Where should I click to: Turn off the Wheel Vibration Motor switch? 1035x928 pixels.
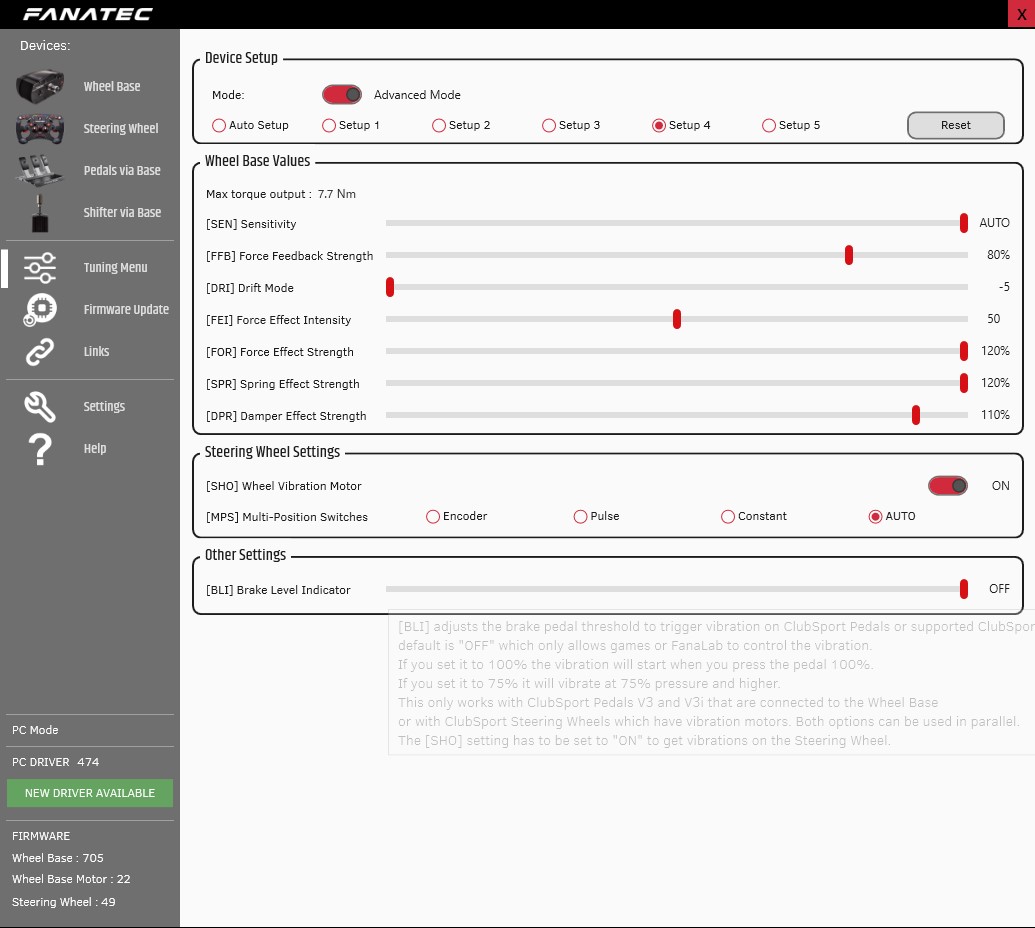(948, 486)
